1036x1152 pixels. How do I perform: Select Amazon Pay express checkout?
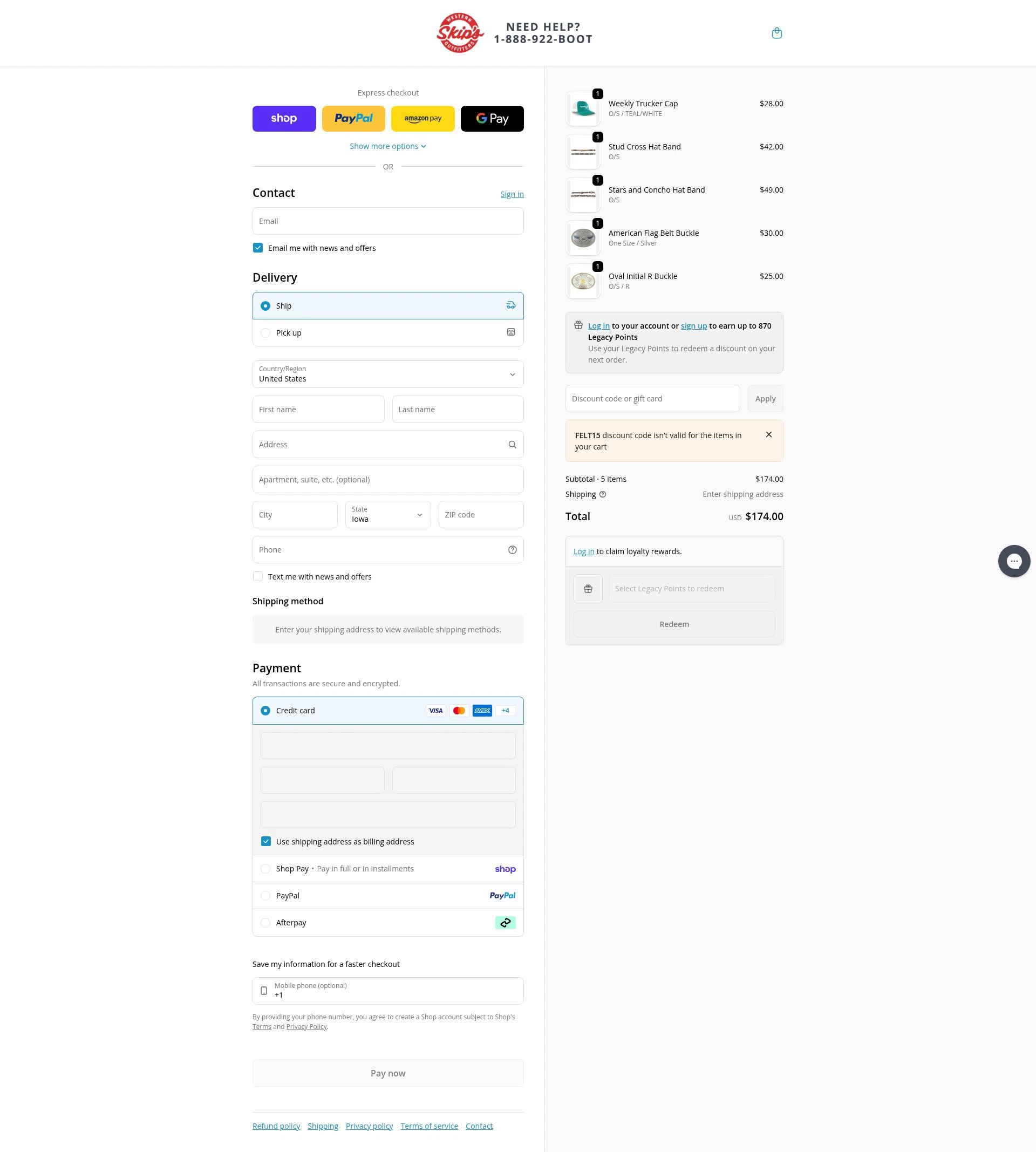tap(422, 118)
